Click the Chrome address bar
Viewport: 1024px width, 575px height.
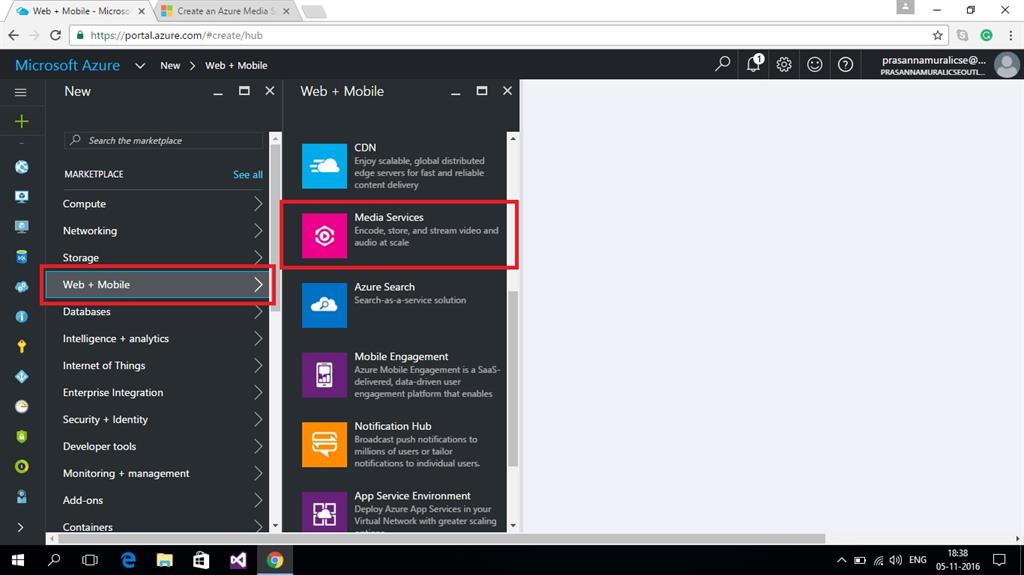click(509, 35)
